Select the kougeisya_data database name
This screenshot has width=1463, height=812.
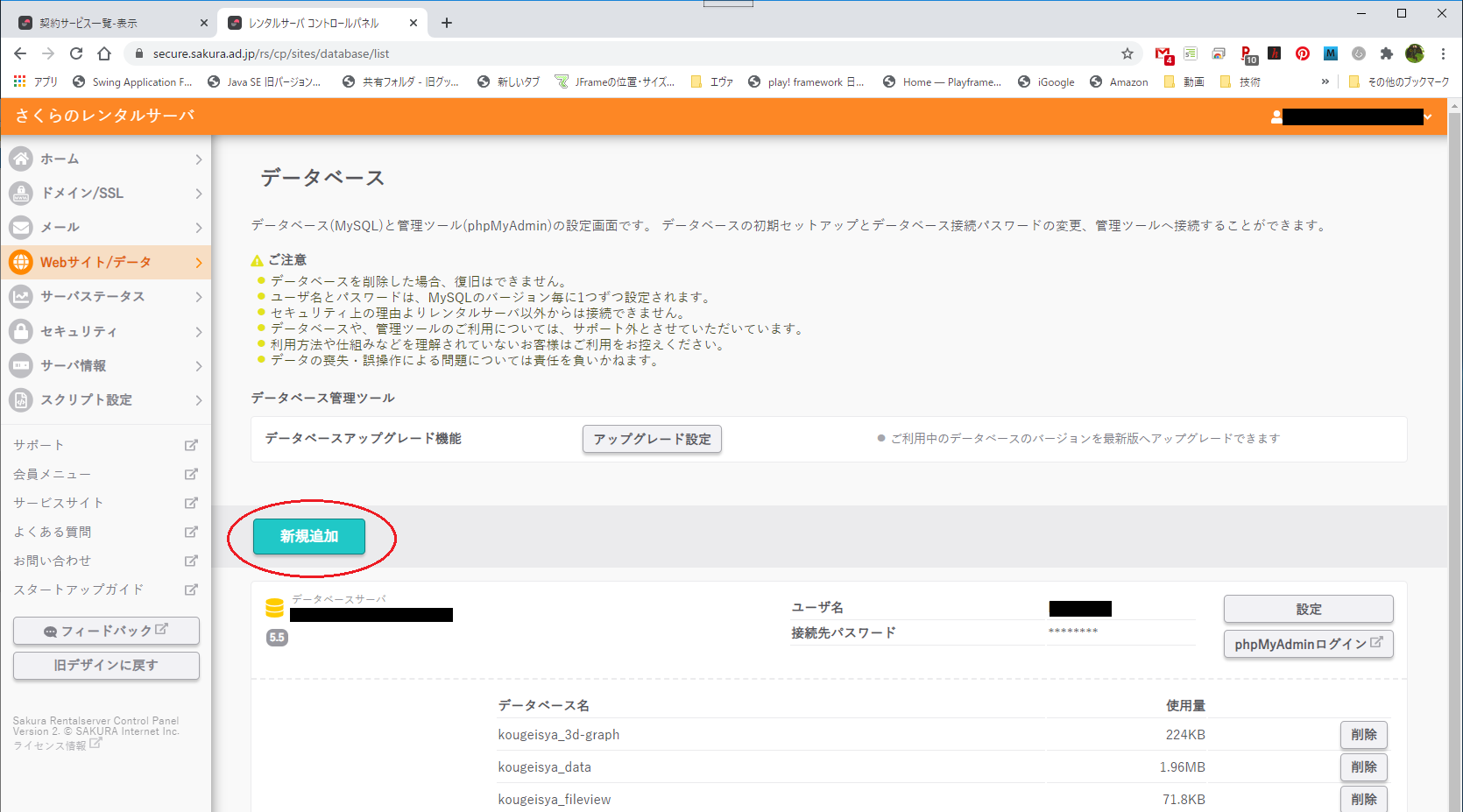click(x=544, y=766)
